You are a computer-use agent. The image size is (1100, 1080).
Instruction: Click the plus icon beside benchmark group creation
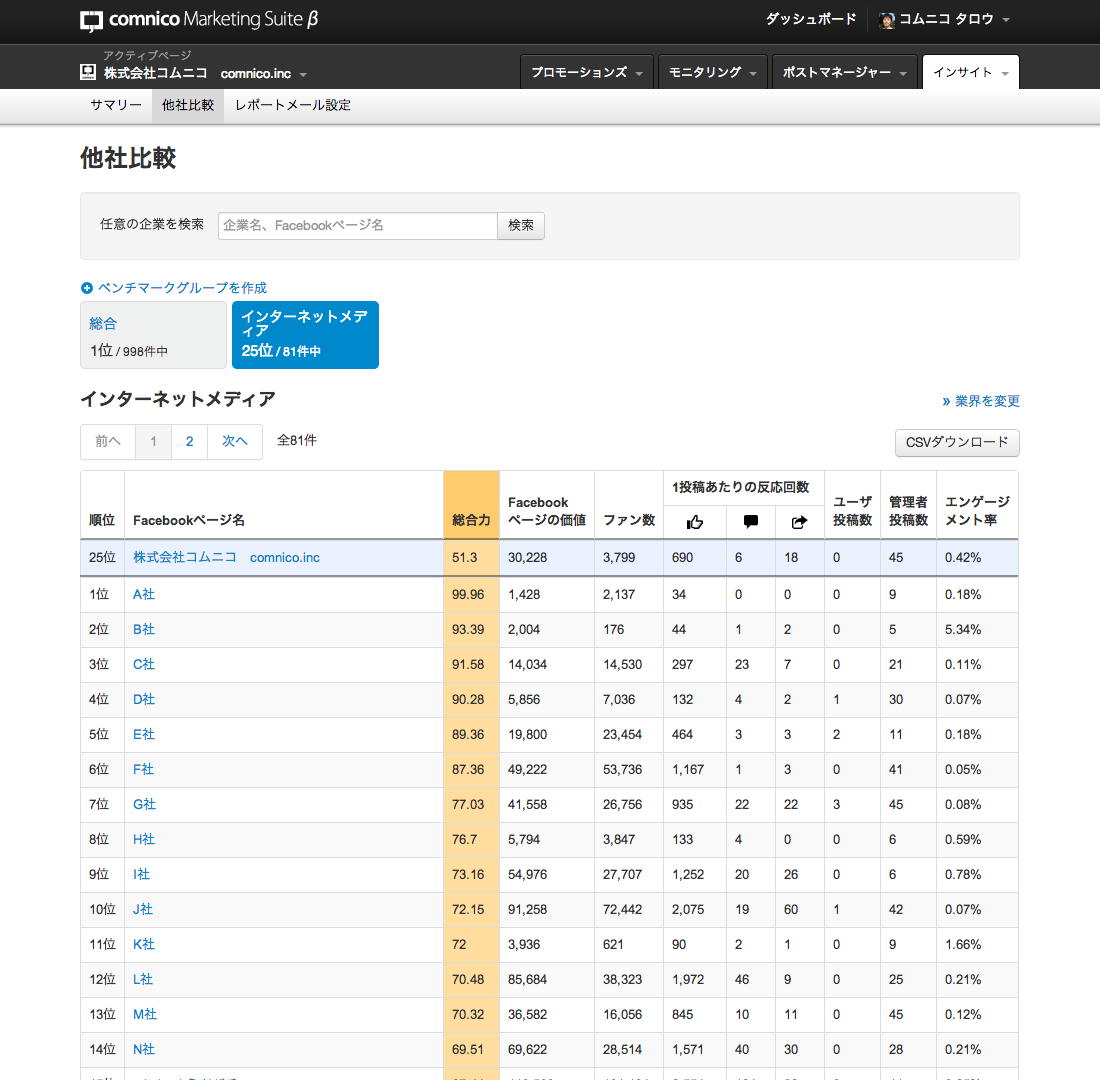(87, 288)
